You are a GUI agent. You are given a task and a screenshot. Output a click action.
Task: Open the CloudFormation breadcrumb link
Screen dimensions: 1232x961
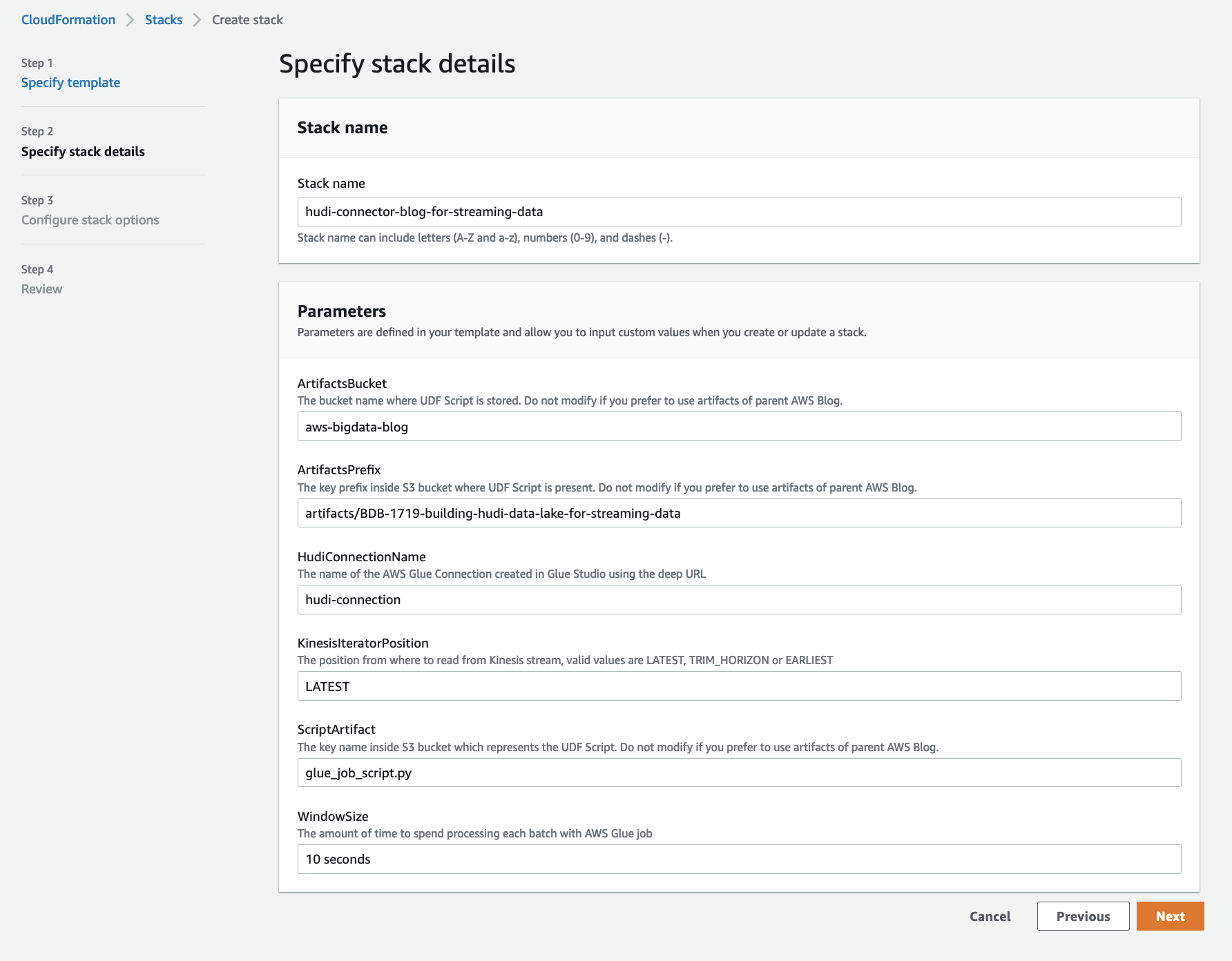68,20
